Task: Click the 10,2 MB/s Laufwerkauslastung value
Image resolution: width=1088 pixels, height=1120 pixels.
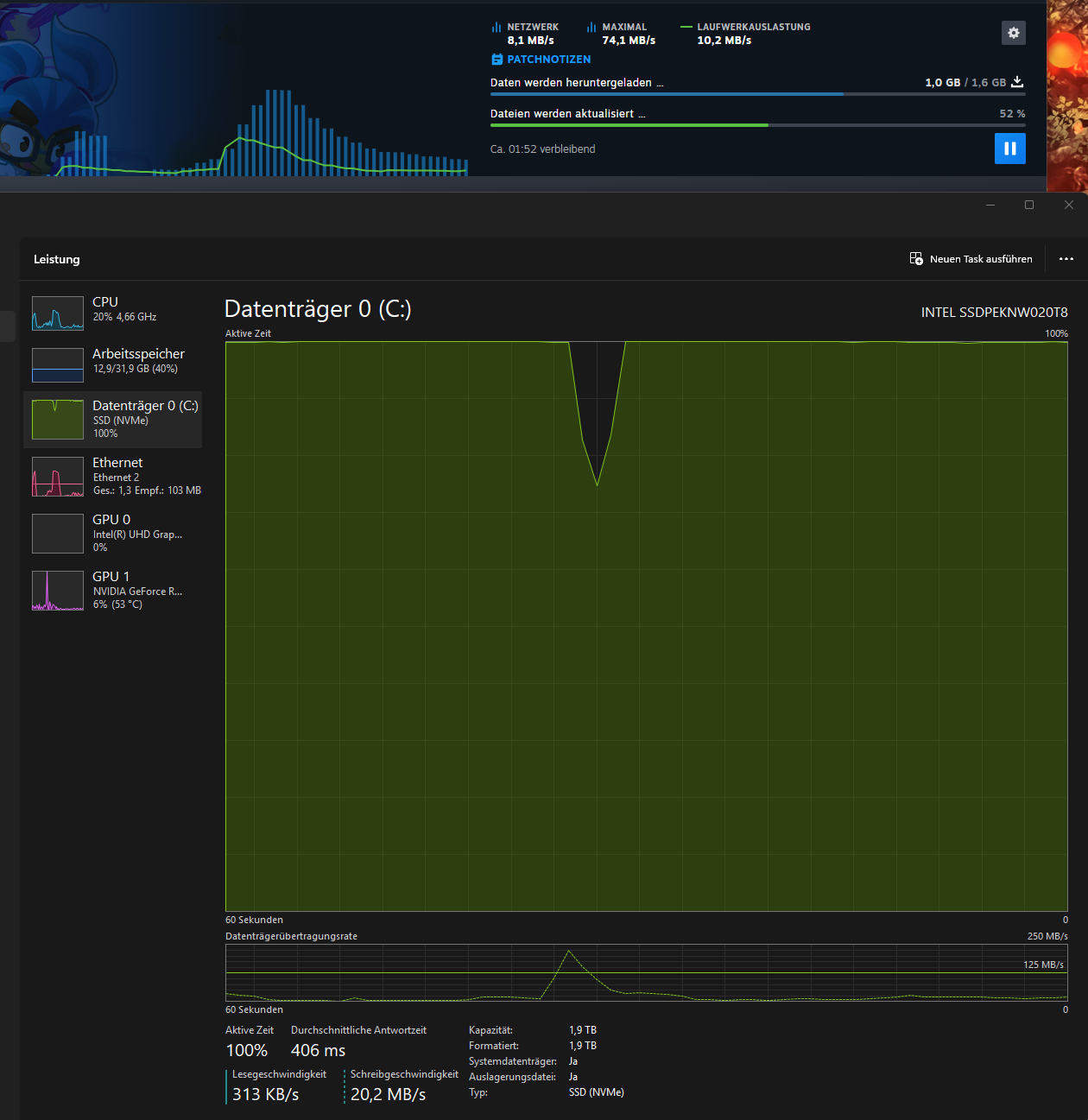Action: (x=724, y=41)
